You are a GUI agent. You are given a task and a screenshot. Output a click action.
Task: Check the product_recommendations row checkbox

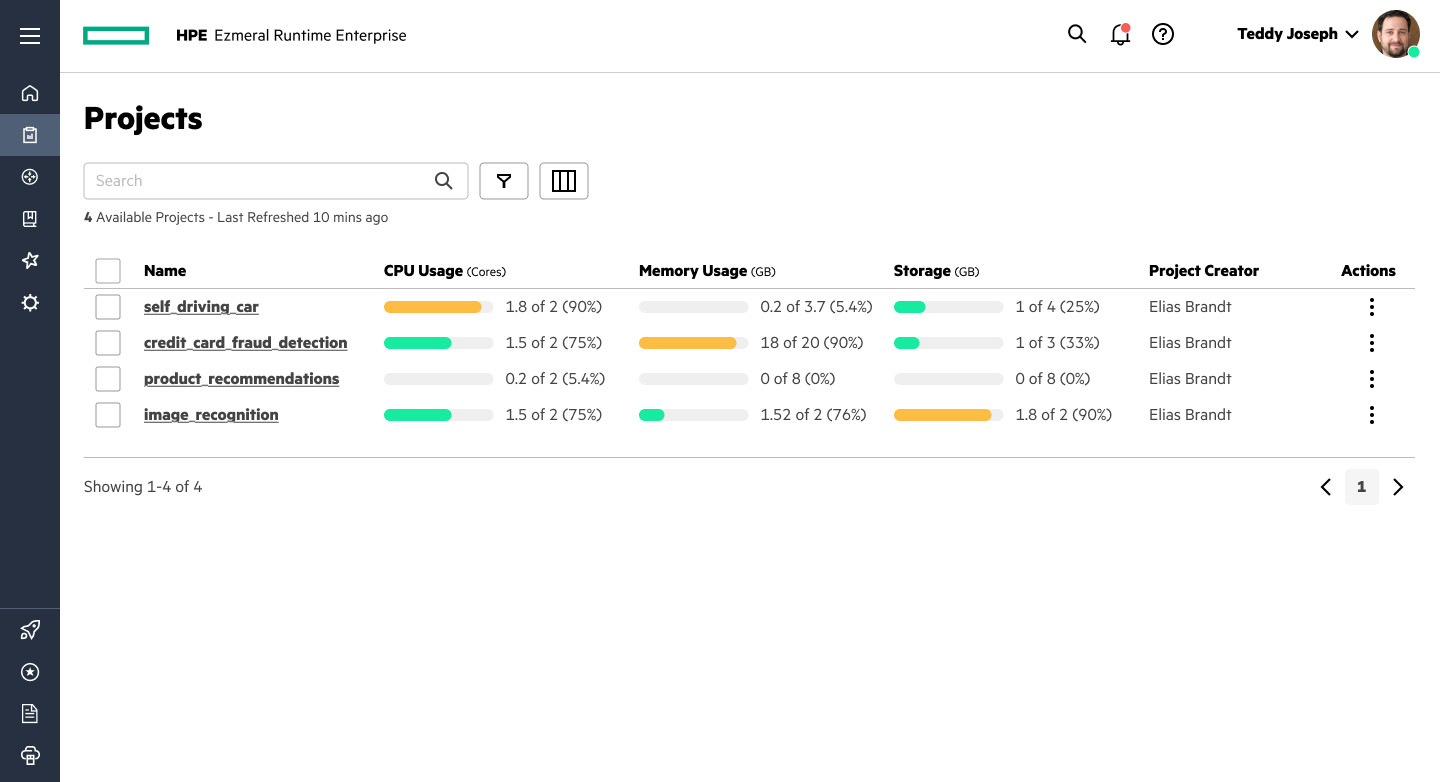(x=108, y=379)
